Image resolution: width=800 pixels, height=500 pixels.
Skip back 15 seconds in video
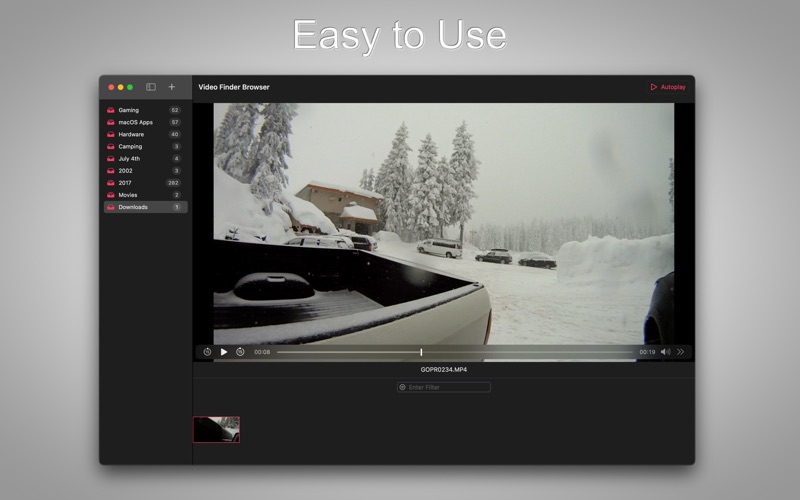coord(207,352)
